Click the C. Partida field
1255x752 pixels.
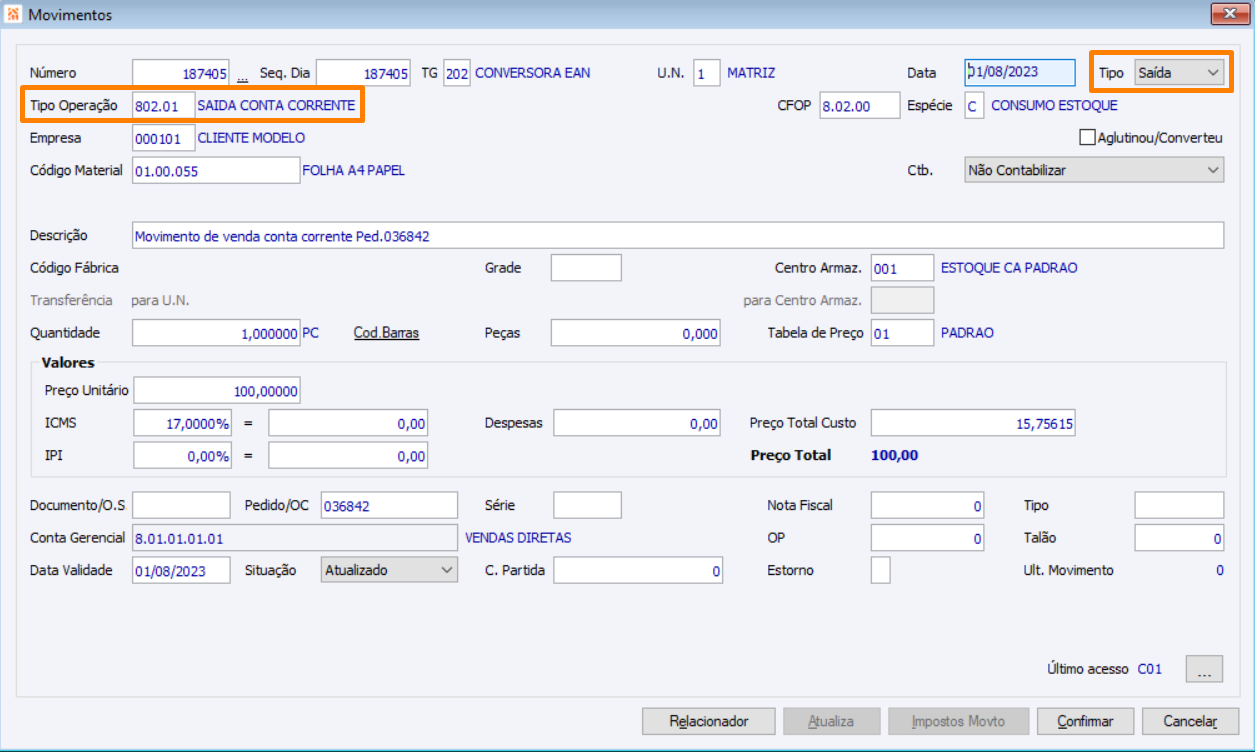coord(638,570)
